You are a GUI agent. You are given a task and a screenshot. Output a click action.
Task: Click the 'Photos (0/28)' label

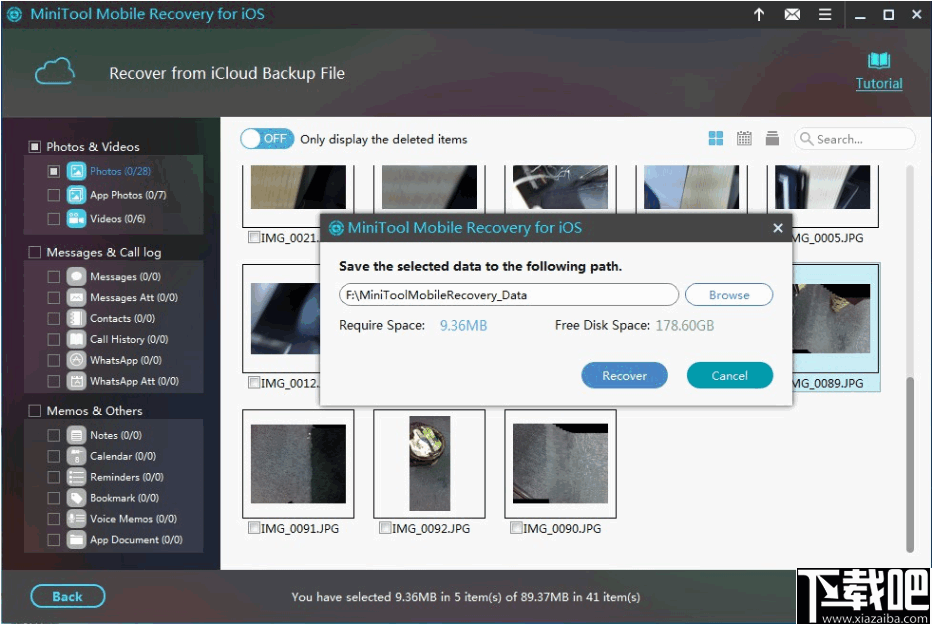pyautogui.click(x=121, y=171)
